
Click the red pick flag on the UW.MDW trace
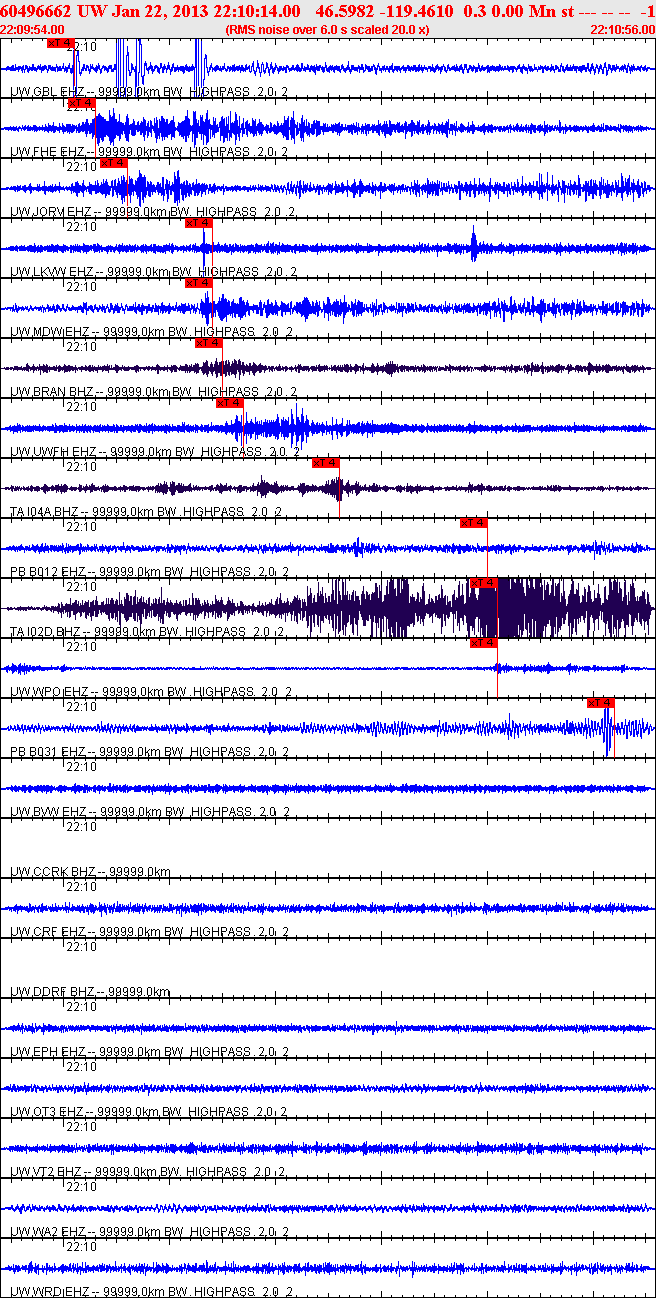coord(198,283)
